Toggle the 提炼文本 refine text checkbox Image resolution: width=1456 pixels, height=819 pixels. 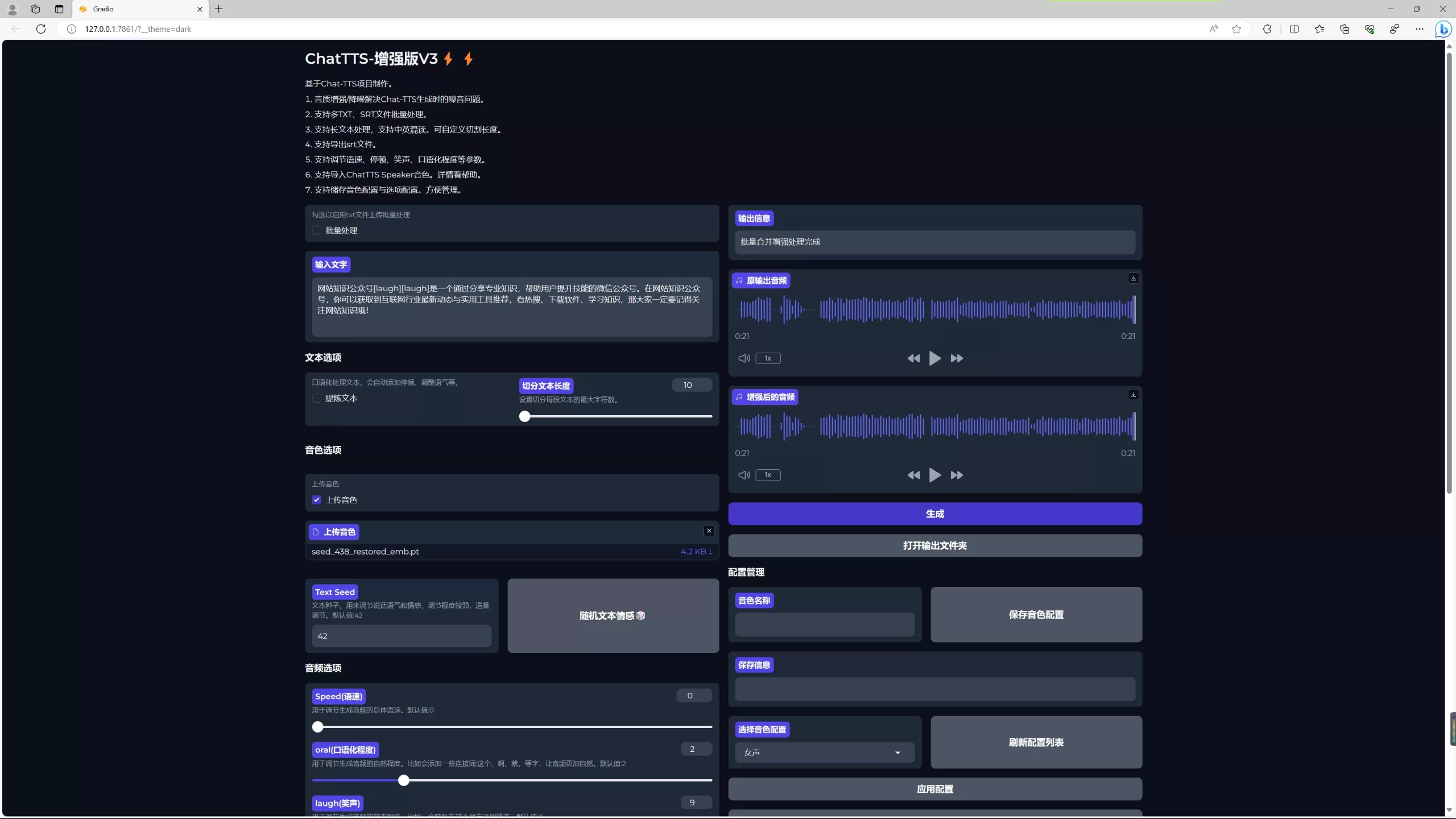[x=317, y=398]
